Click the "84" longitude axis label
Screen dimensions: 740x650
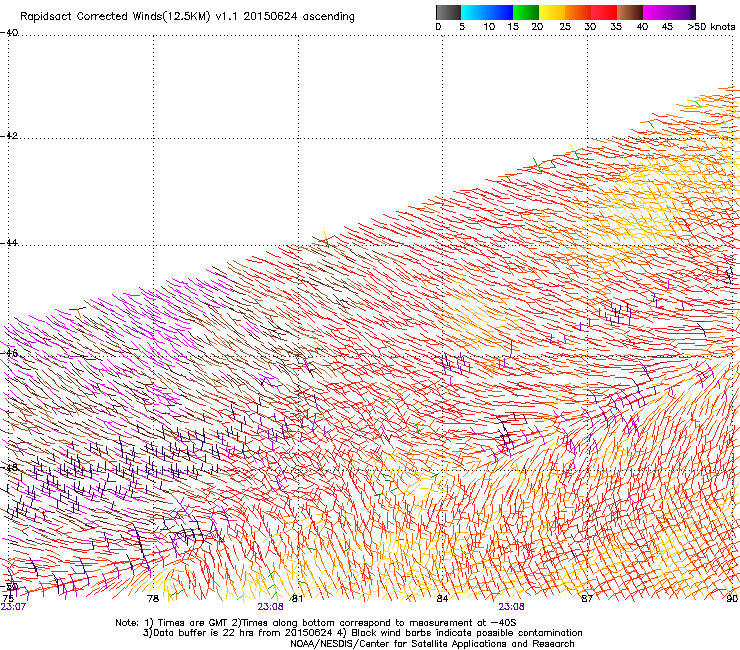[442, 599]
